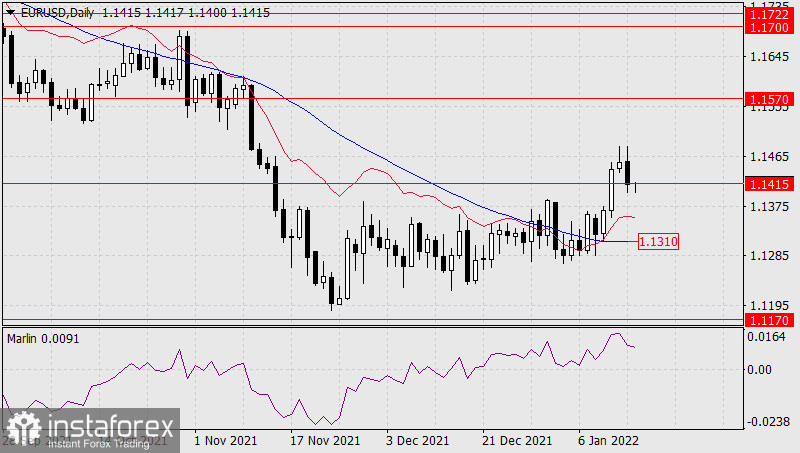This screenshot has height=453, width=800.
Task: Click the 21 Dec 2021 date label
Action: coord(517,440)
